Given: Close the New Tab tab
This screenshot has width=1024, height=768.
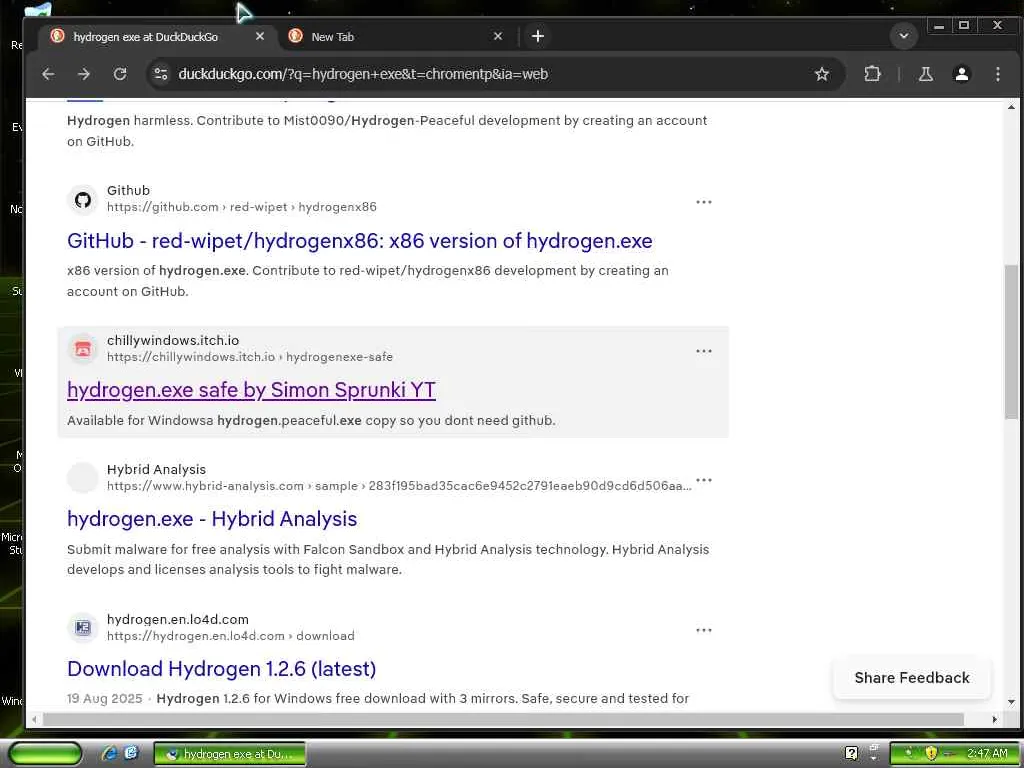Looking at the screenshot, I should [498, 37].
